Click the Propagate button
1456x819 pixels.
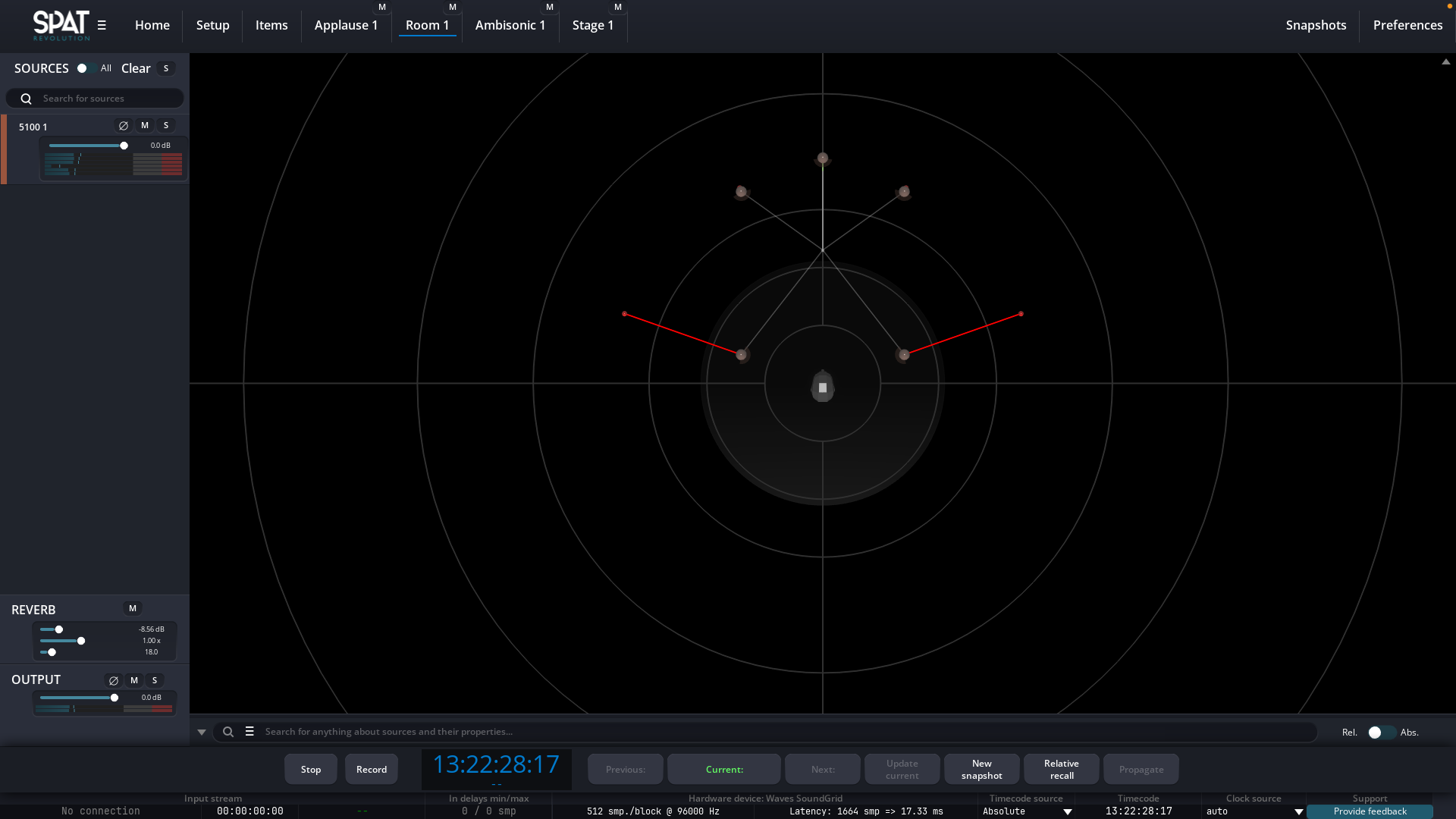1141,769
